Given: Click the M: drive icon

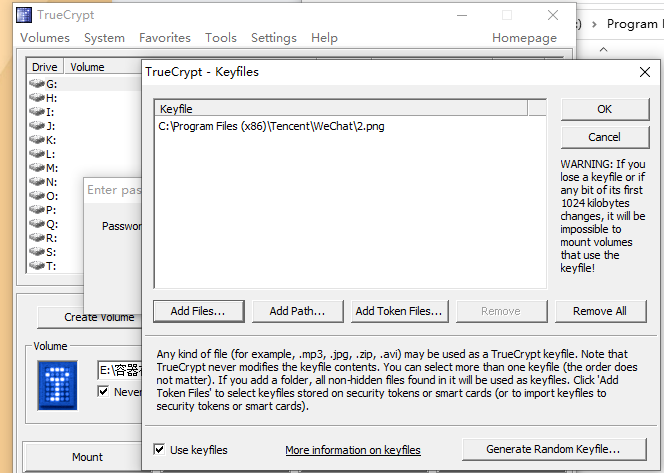Looking at the screenshot, I should click(37, 168).
